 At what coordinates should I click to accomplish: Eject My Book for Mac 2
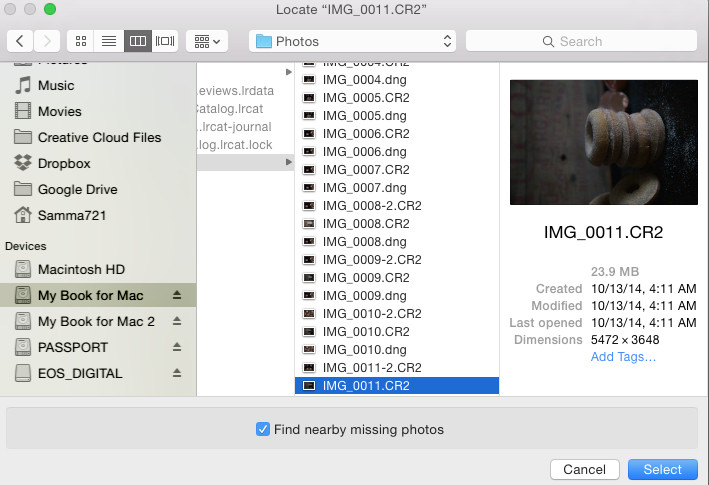[x=177, y=321]
